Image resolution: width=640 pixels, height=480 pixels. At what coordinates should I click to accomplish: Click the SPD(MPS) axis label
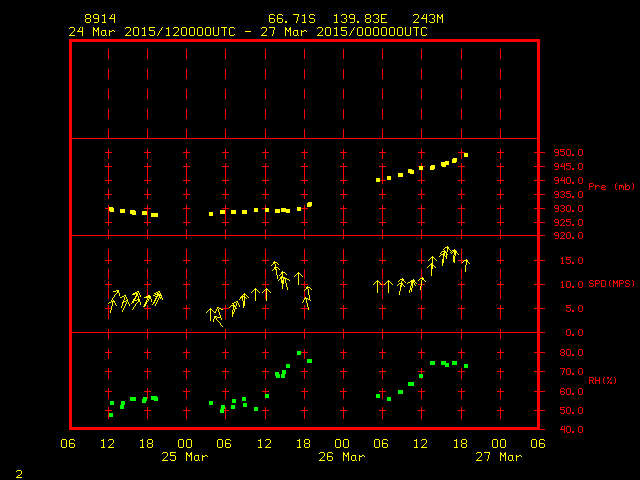pyautogui.click(x=611, y=284)
